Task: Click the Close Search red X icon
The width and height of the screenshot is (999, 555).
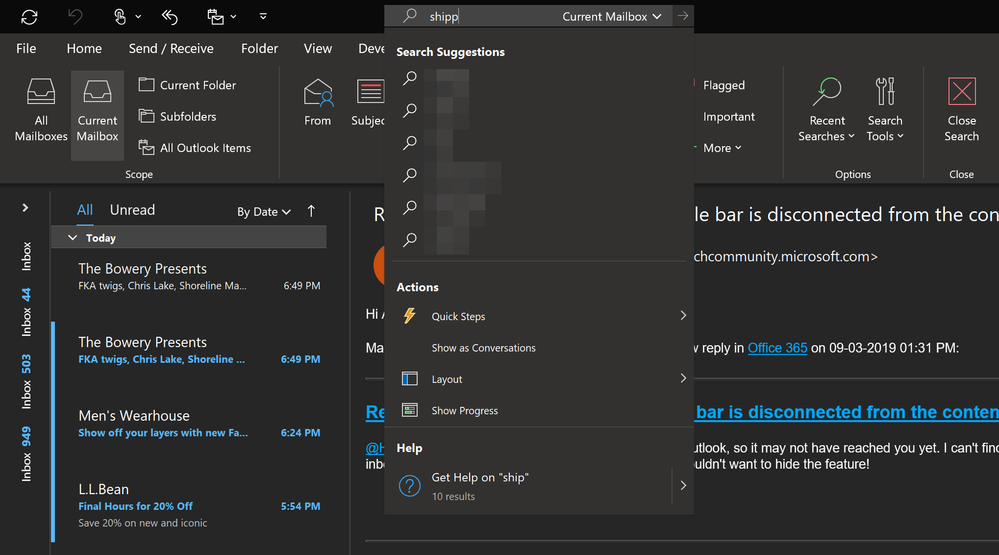Action: [x=962, y=91]
